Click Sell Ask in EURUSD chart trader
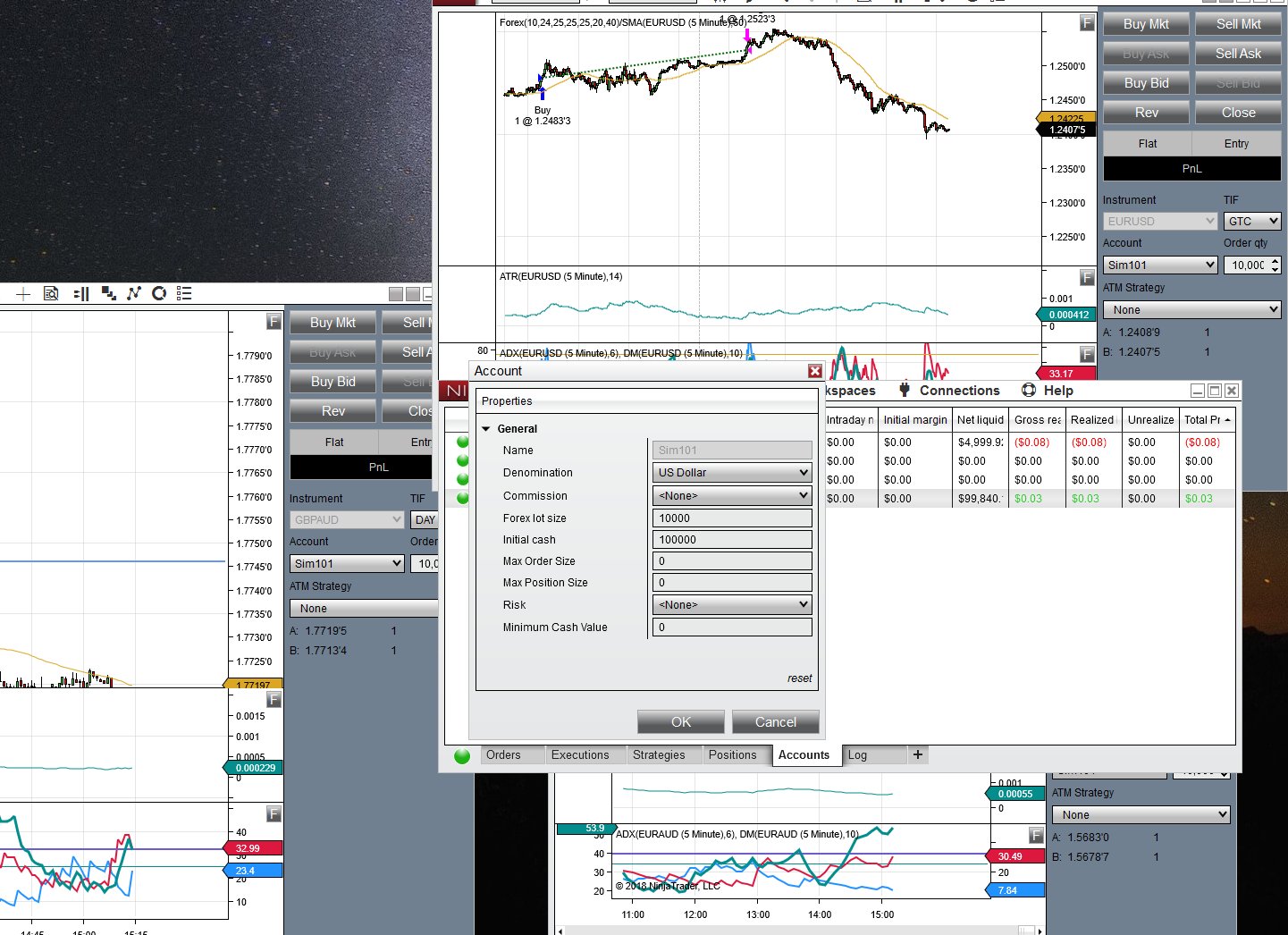This screenshot has height=935, width=1288. click(x=1238, y=54)
